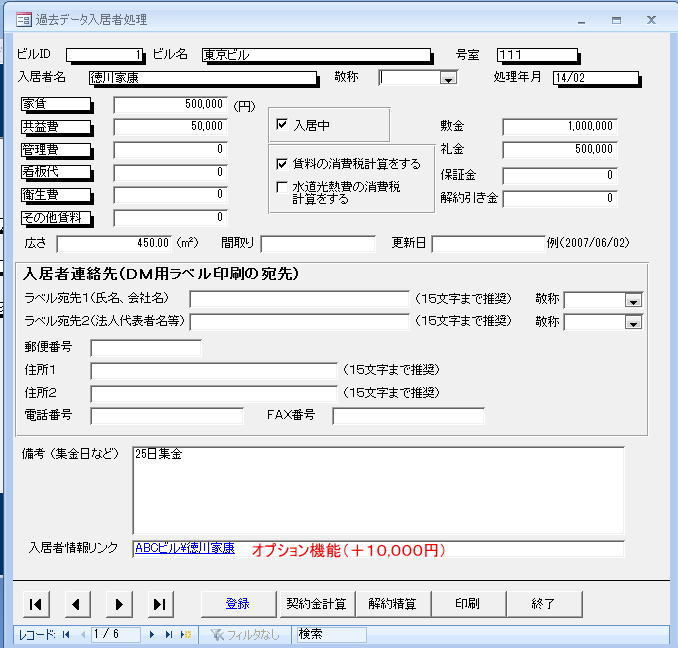Click the 保証金 field
The height and width of the screenshot is (648, 678).
click(560, 176)
